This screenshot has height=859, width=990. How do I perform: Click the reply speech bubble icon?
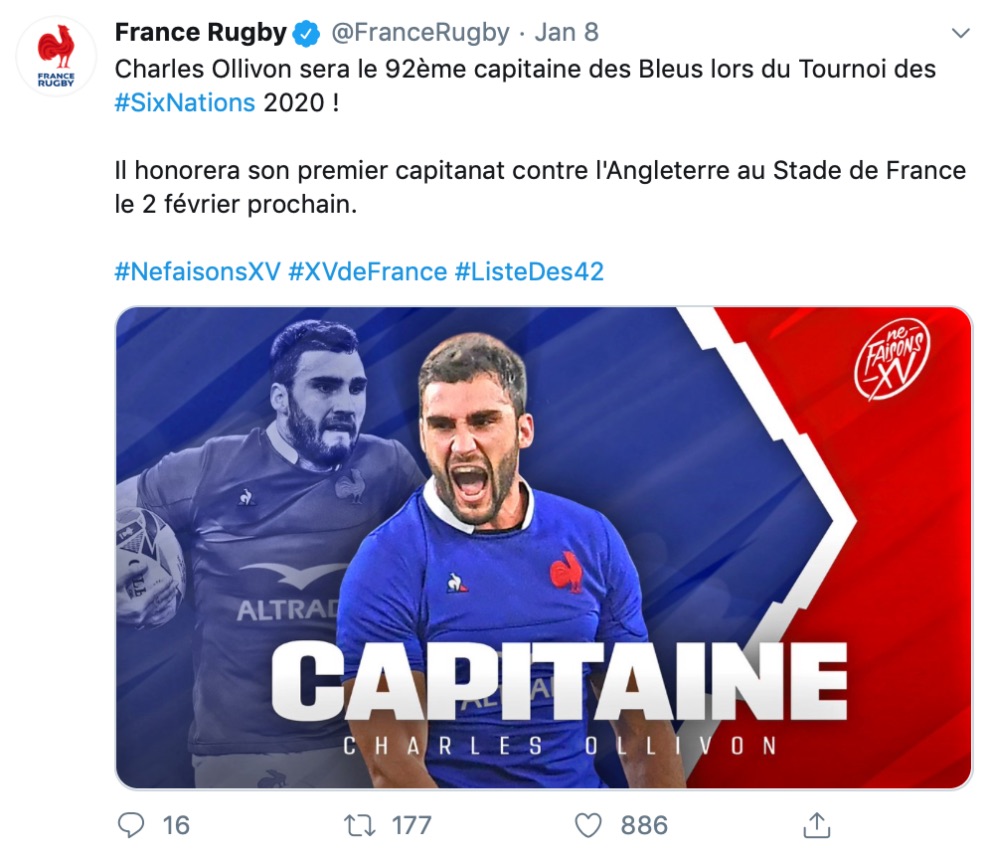131,825
